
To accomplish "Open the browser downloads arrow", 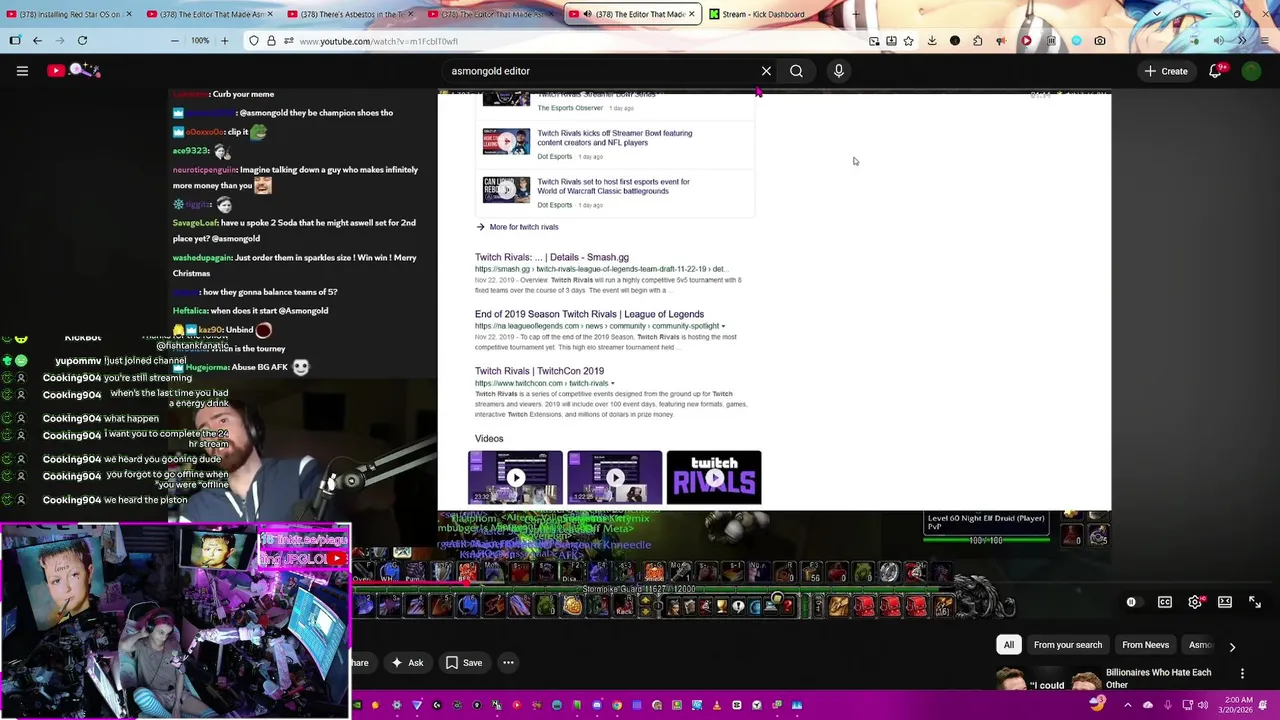I will tap(932, 41).
